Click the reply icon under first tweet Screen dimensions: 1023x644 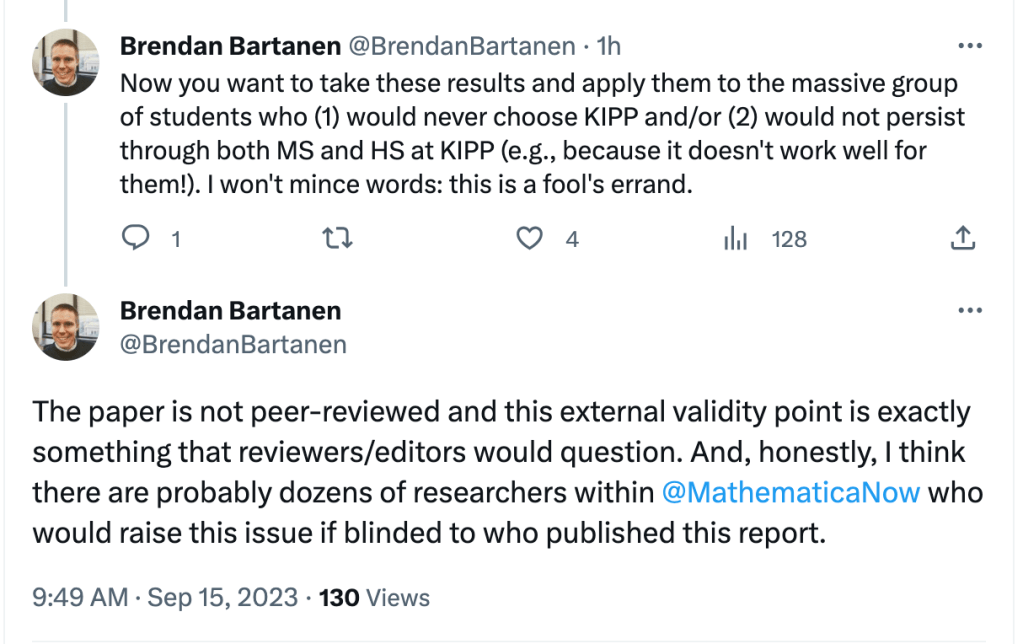[135, 238]
